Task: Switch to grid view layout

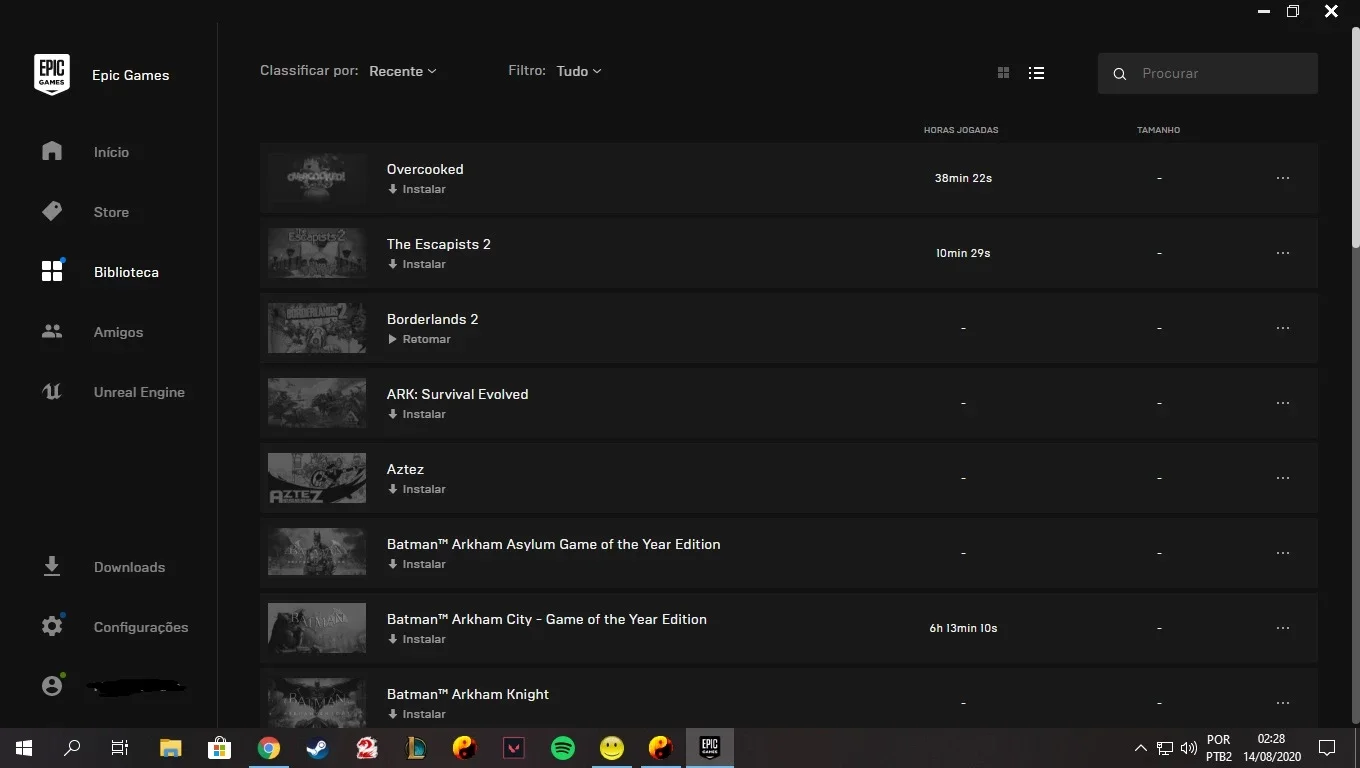Action: [1003, 73]
